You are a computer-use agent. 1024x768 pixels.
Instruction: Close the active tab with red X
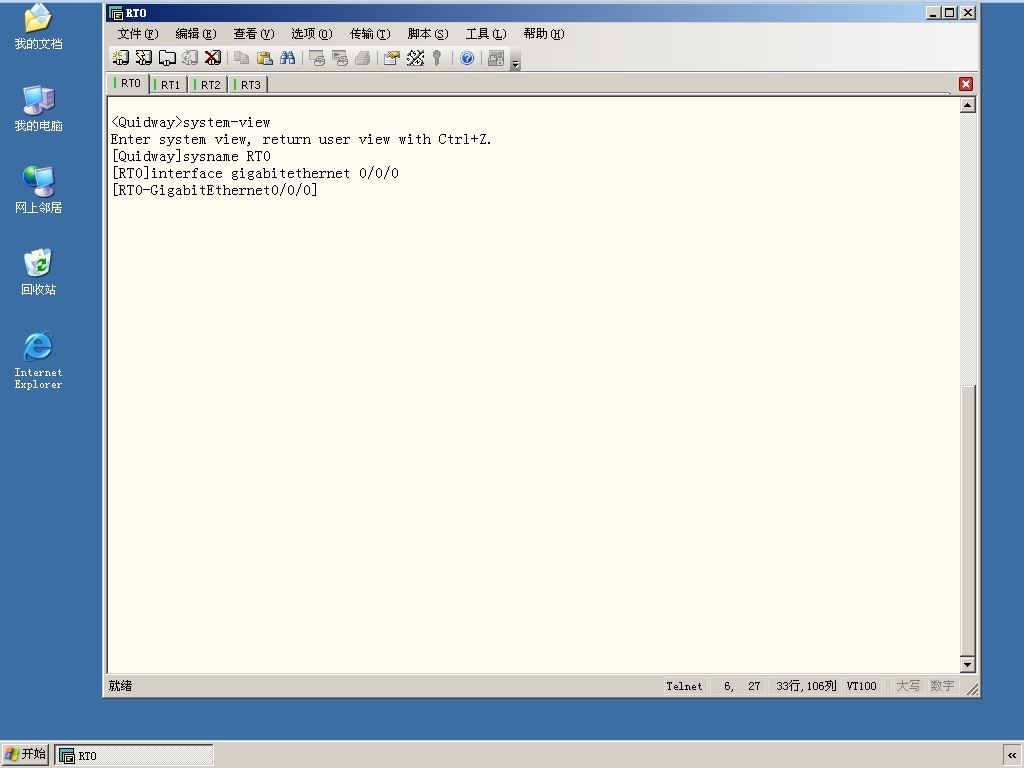[x=966, y=84]
